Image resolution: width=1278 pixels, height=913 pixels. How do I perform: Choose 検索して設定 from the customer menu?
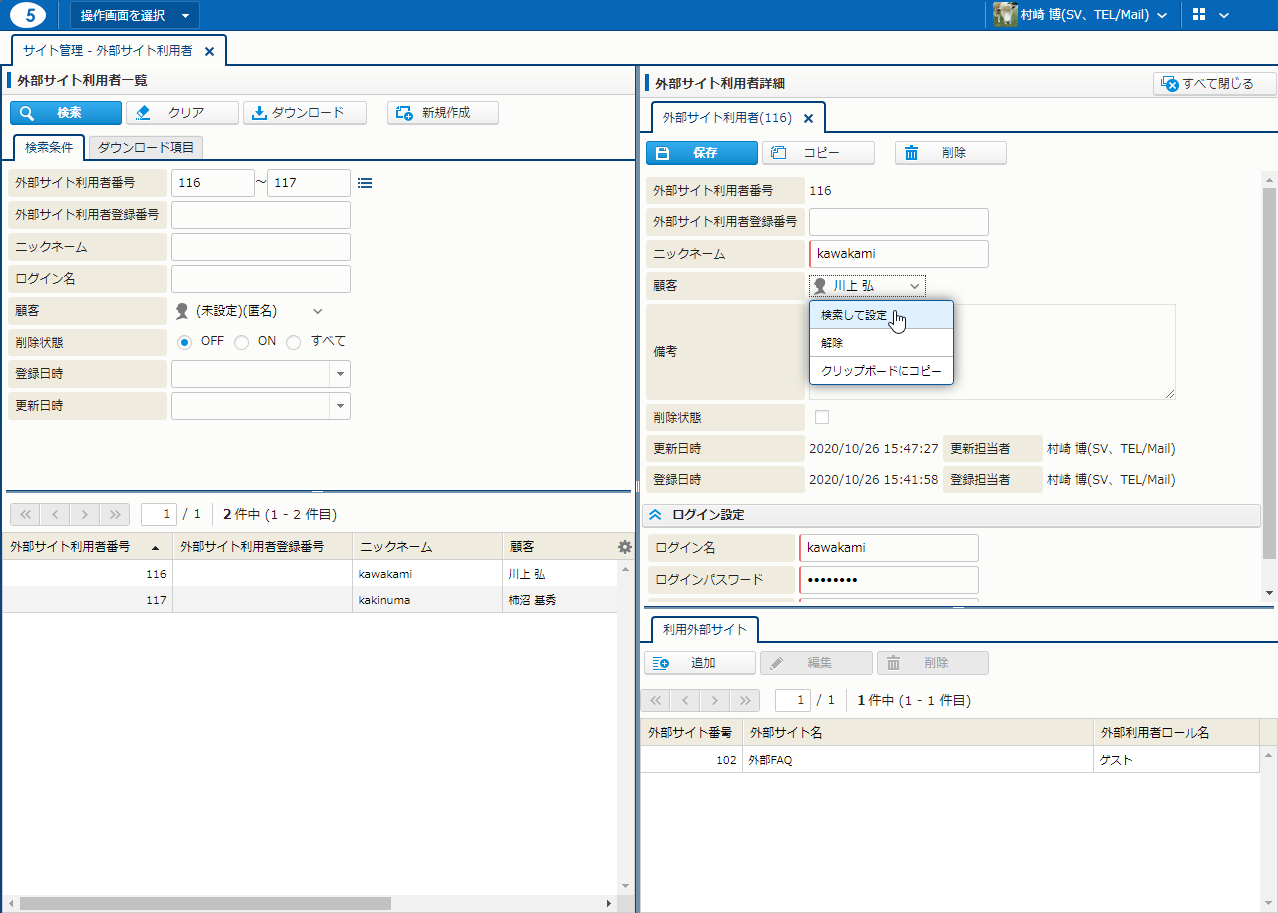854,315
